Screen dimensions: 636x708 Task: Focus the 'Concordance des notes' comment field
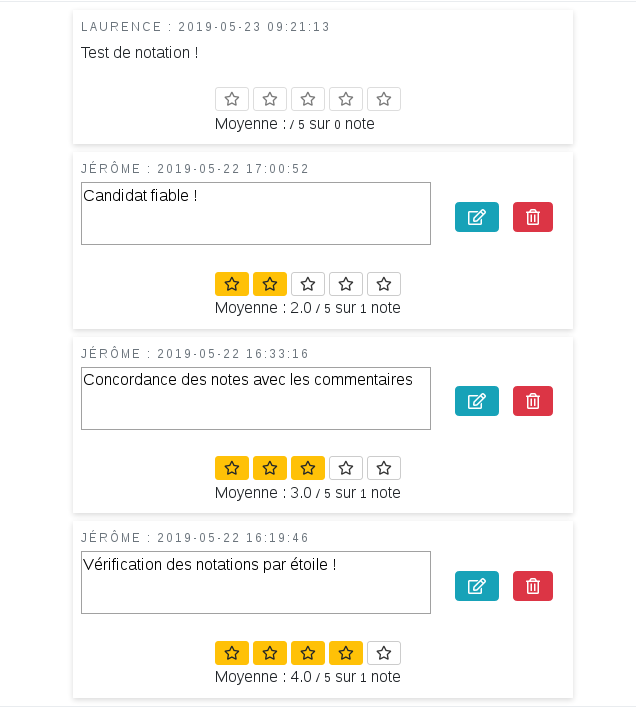(256, 398)
